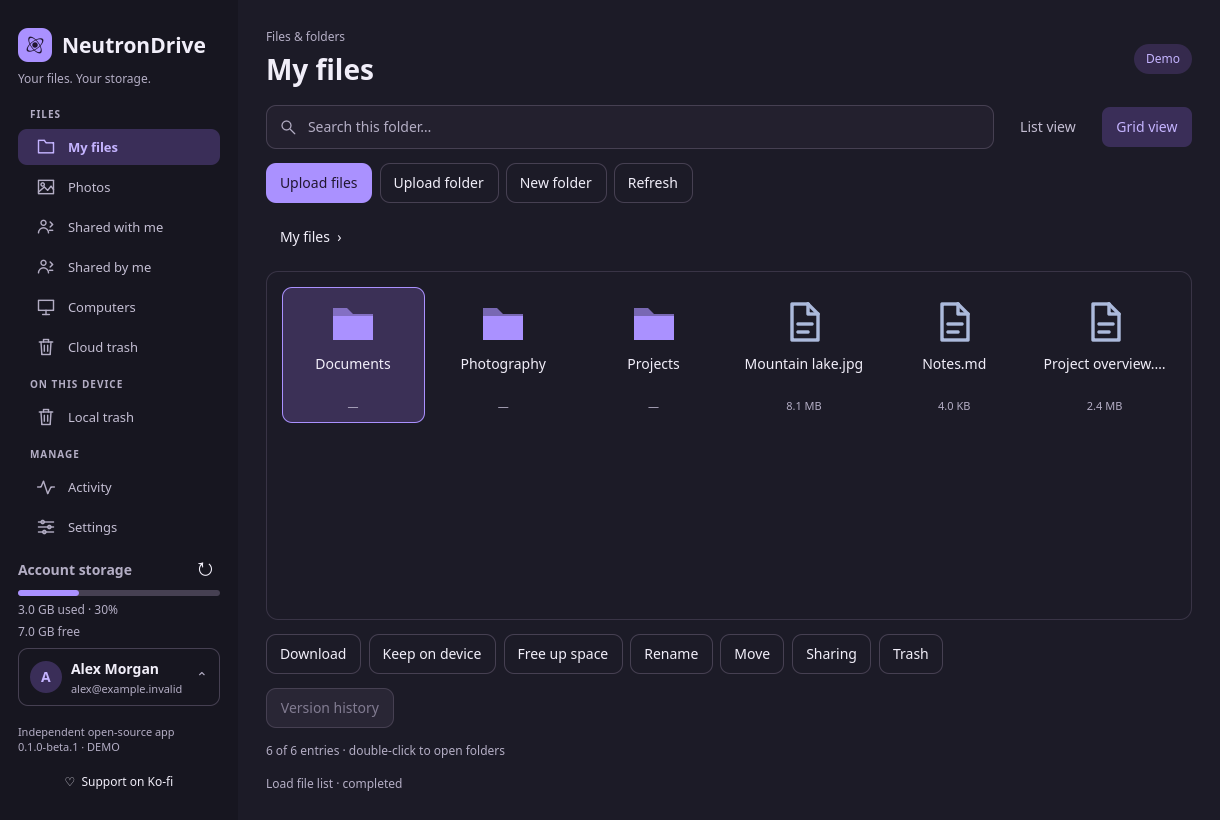Click the My files breadcrumb chevron
This screenshot has width=1220, height=820.
[x=339, y=237]
